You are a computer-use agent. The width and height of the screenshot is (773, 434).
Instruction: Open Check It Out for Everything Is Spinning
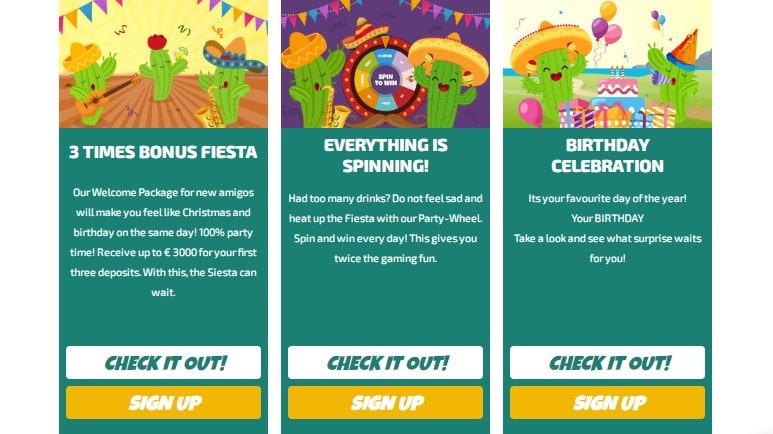point(385,362)
